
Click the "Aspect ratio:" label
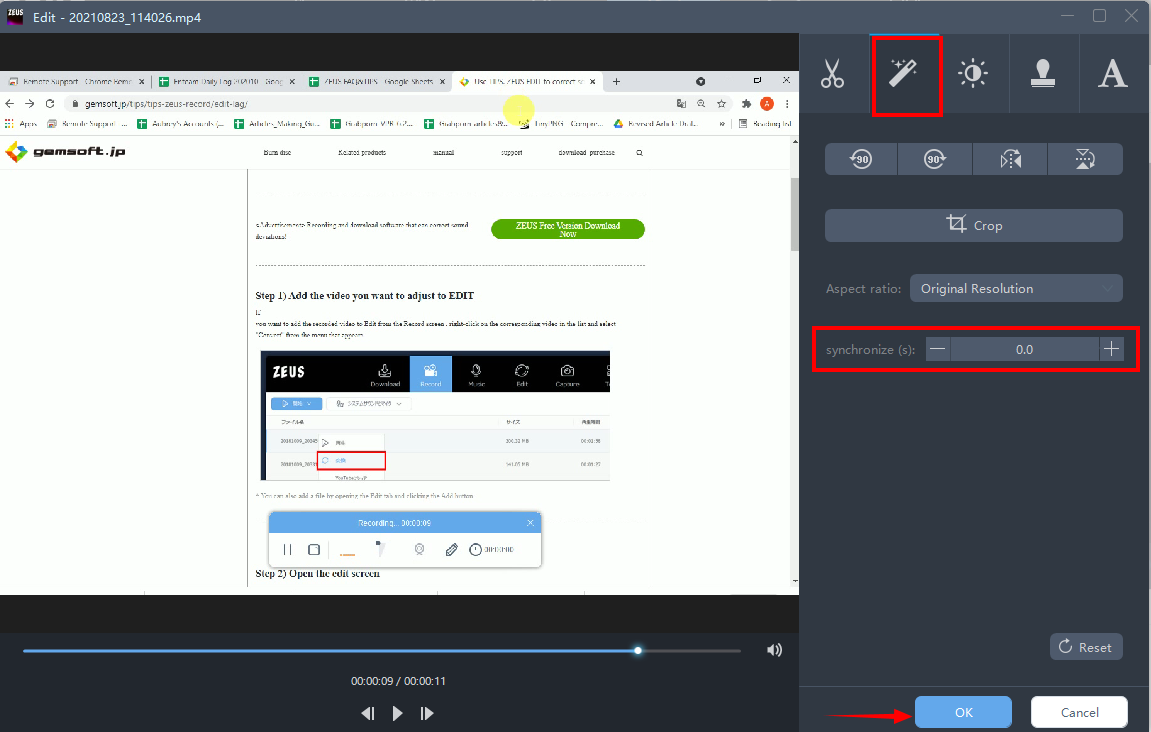point(863,289)
